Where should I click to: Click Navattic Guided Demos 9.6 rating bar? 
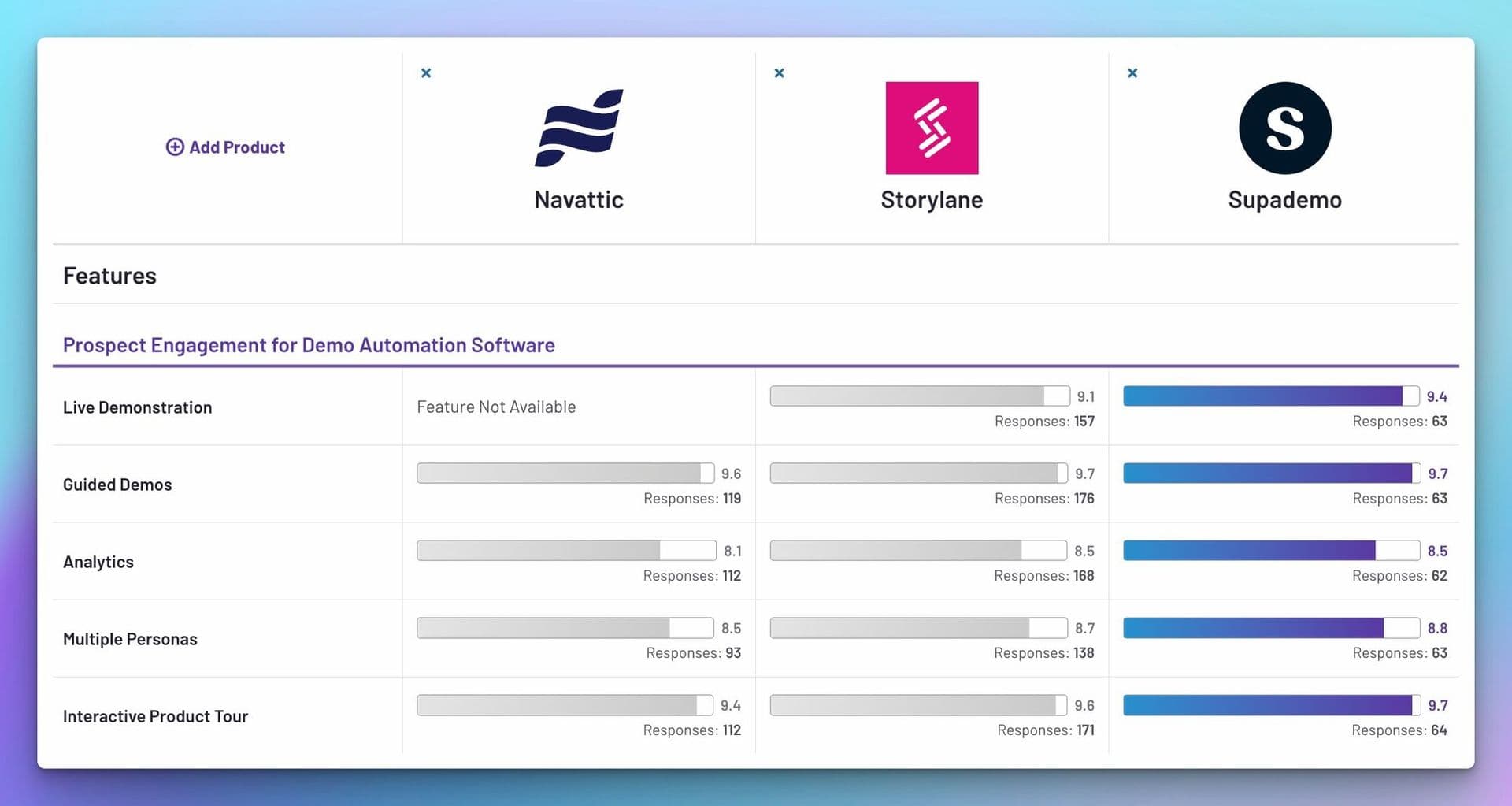tap(565, 474)
